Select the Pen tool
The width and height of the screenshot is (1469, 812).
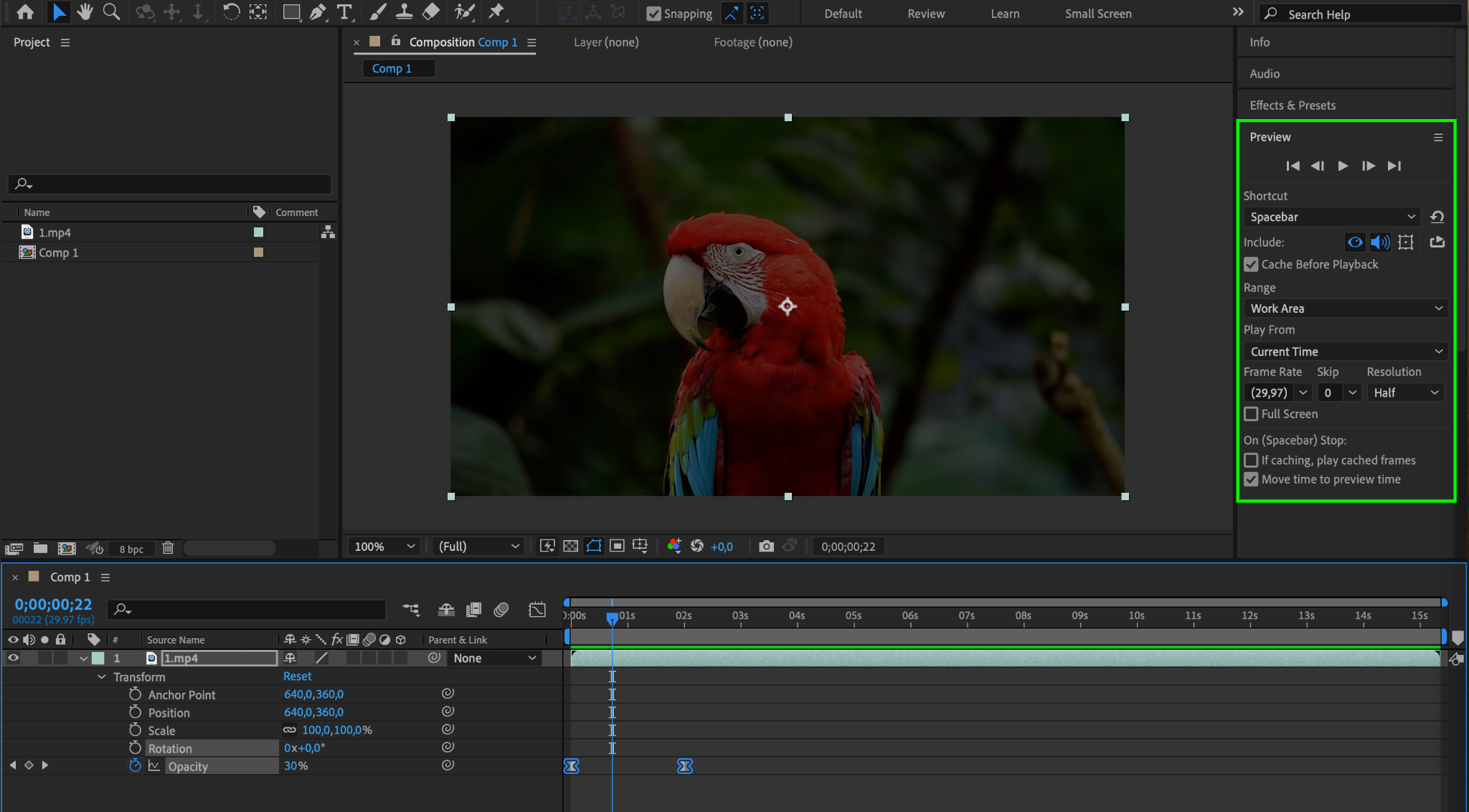(x=318, y=12)
